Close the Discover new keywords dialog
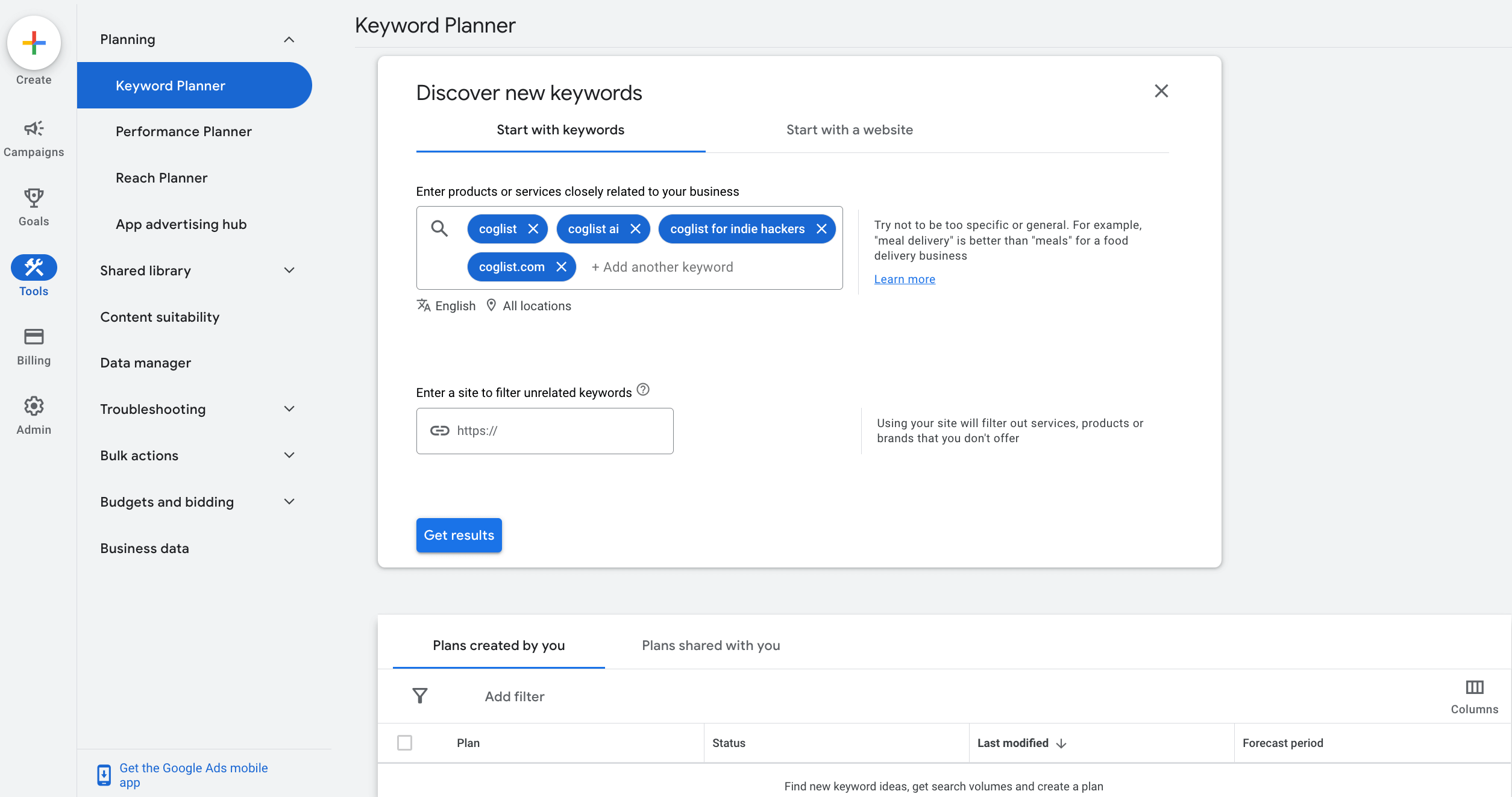This screenshot has height=797, width=1512. [x=1161, y=91]
